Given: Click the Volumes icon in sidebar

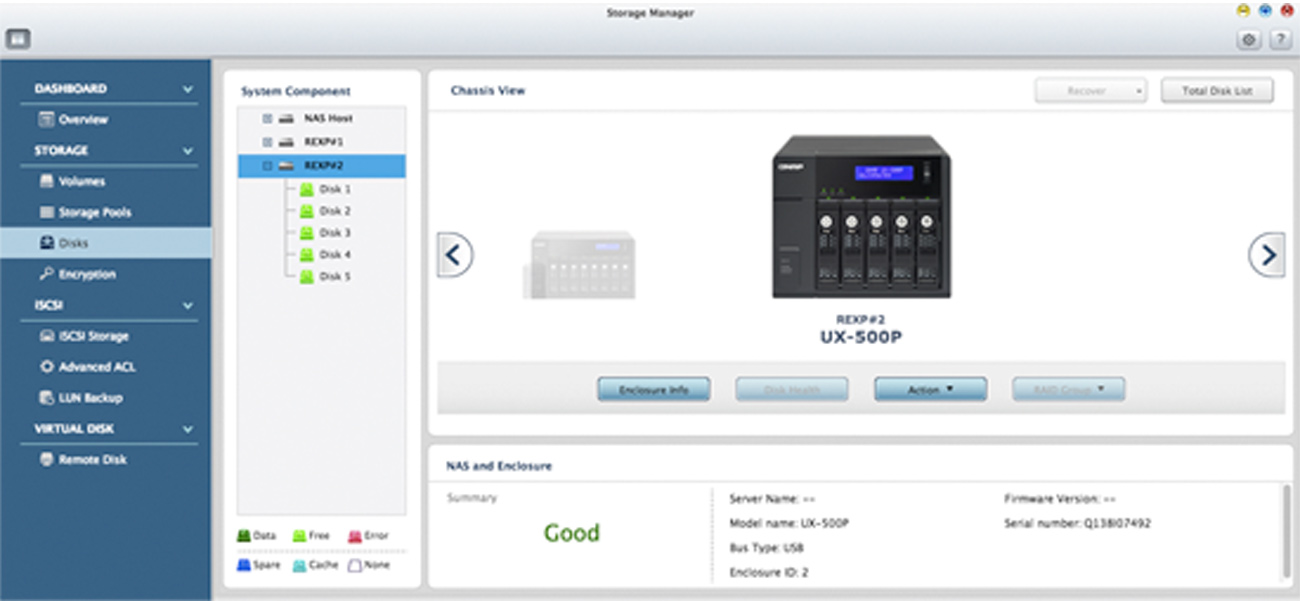Looking at the screenshot, I should point(46,181).
